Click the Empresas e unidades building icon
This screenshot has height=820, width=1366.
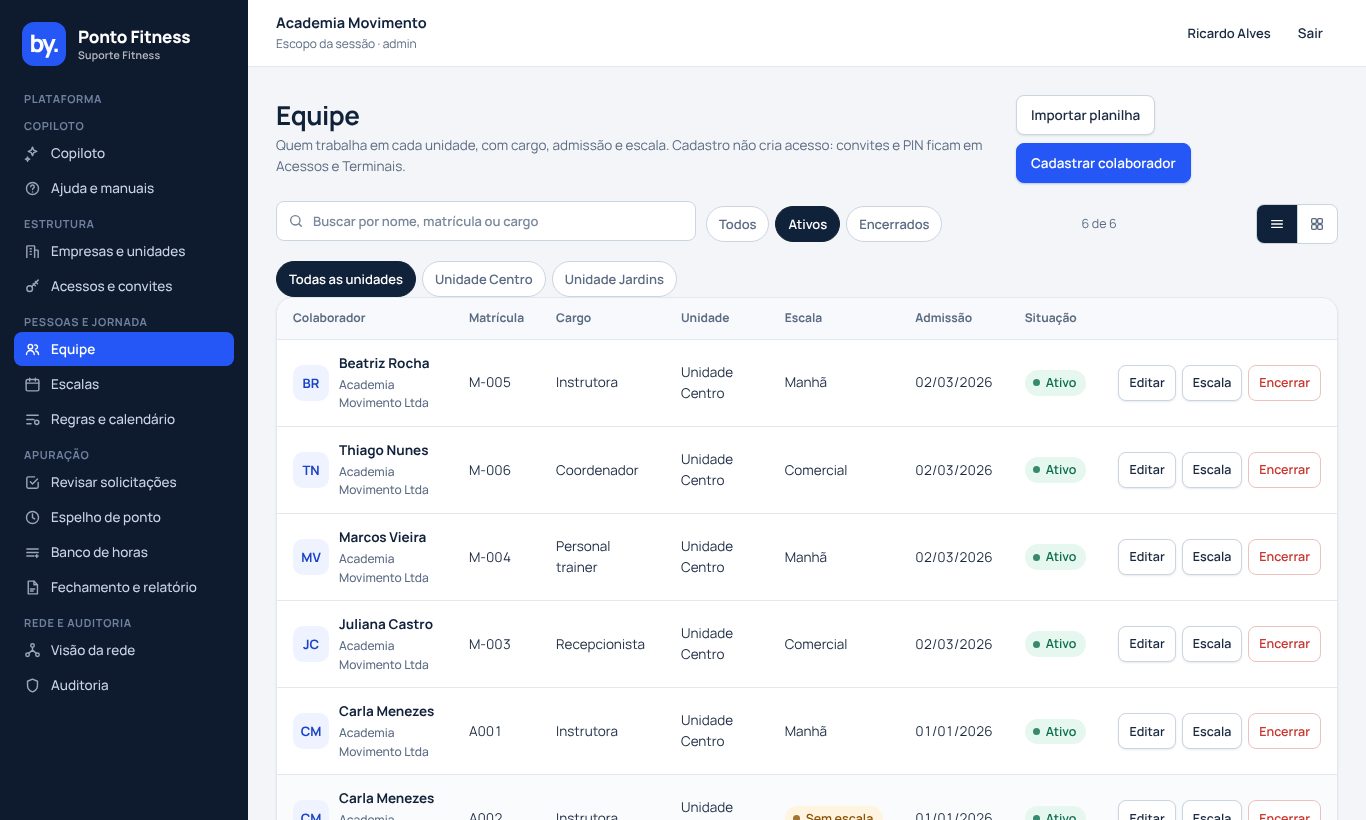pyautogui.click(x=32, y=251)
